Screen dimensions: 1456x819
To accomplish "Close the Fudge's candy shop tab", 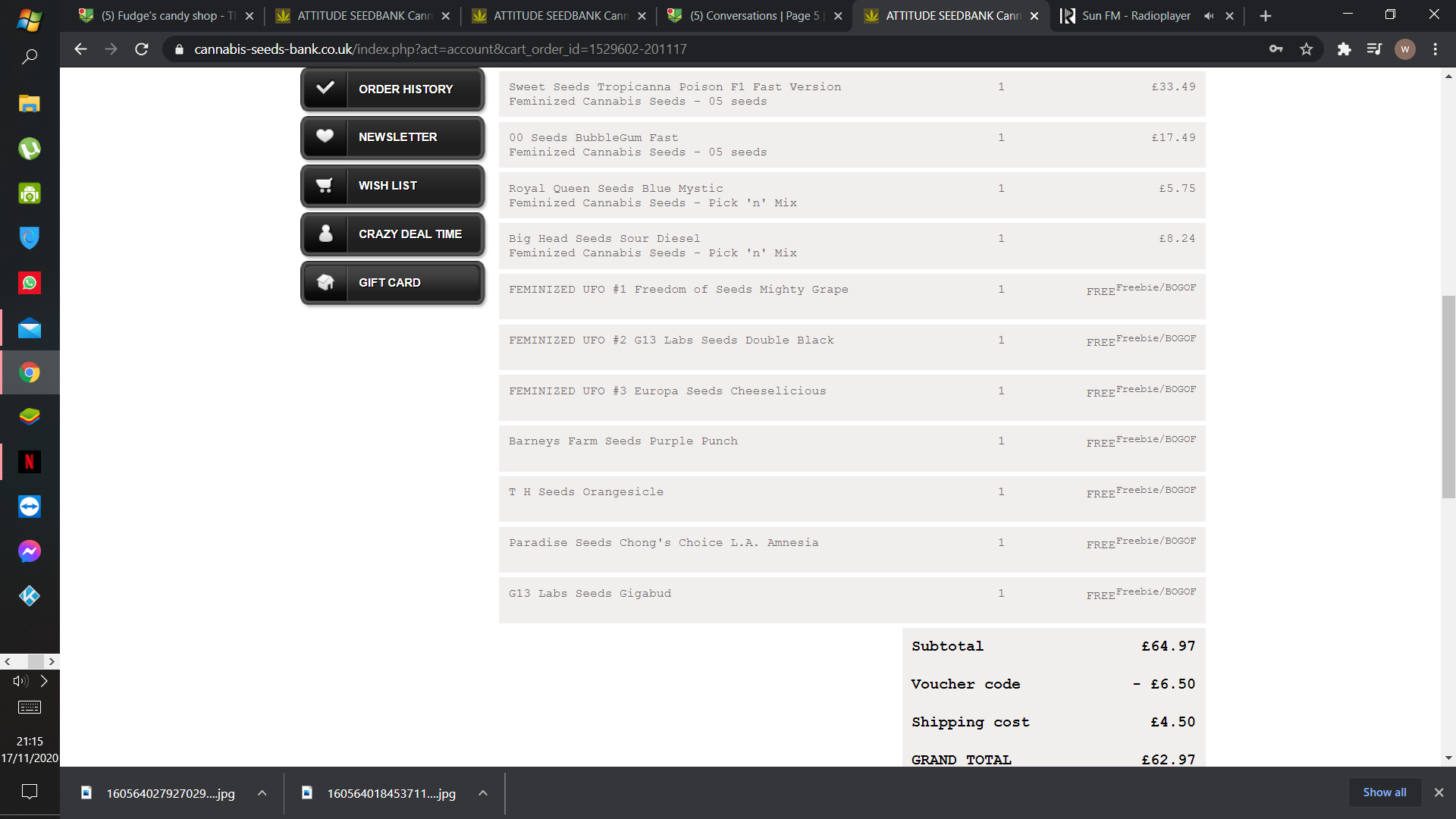I will 249,16.
